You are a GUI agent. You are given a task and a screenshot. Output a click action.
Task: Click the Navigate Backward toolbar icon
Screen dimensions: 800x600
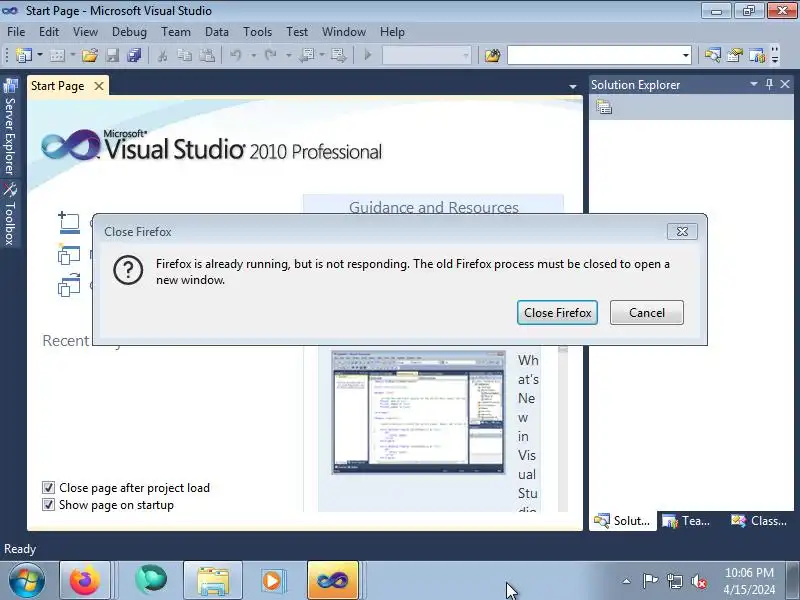click(x=307, y=55)
